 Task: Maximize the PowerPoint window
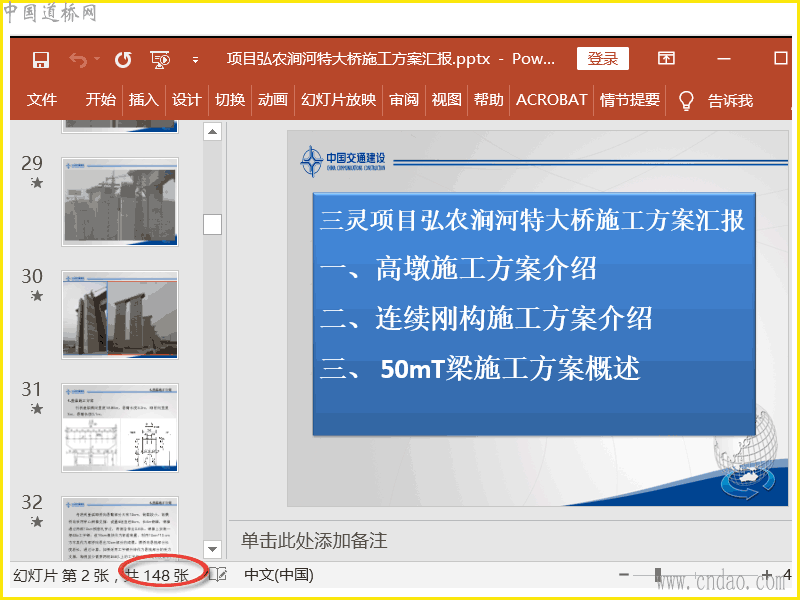pyautogui.click(x=781, y=58)
